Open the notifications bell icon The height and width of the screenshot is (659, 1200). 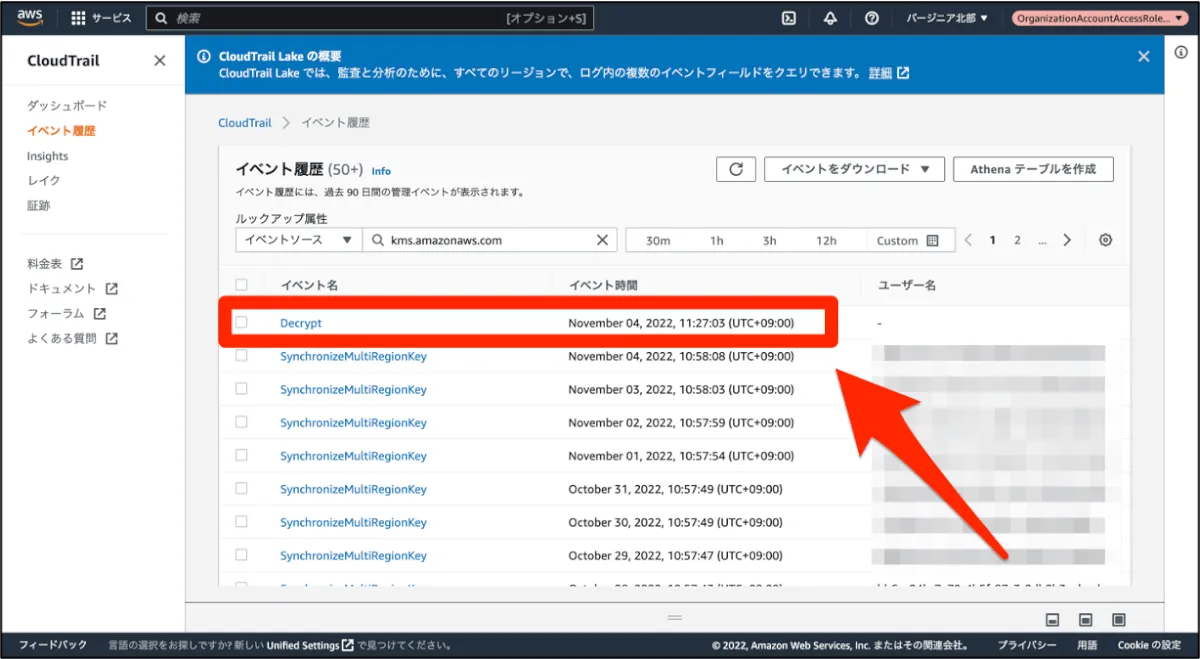[x=830, y=18]
